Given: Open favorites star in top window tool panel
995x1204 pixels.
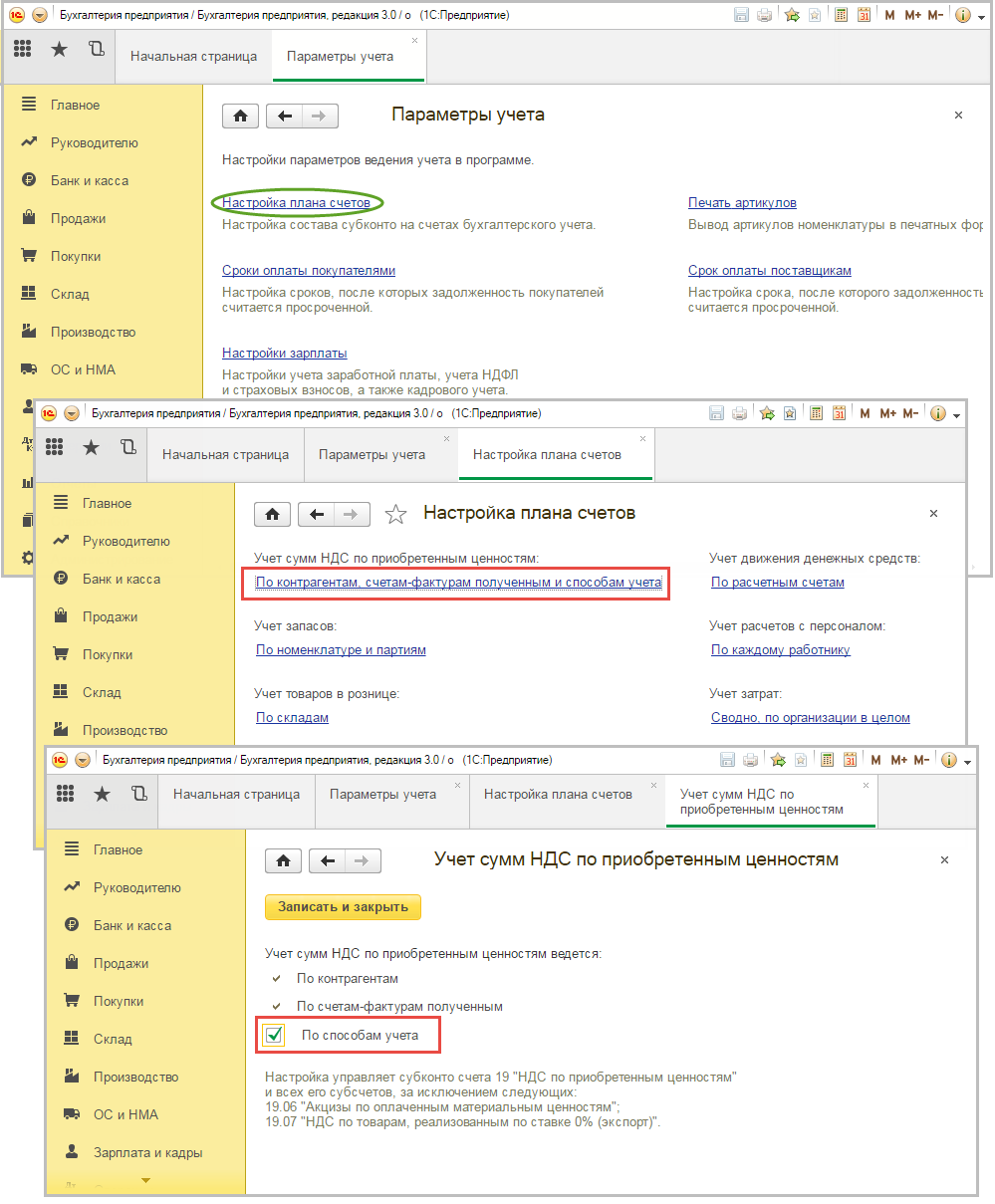Looking at the screenshot, I should (x=59, y=49).
